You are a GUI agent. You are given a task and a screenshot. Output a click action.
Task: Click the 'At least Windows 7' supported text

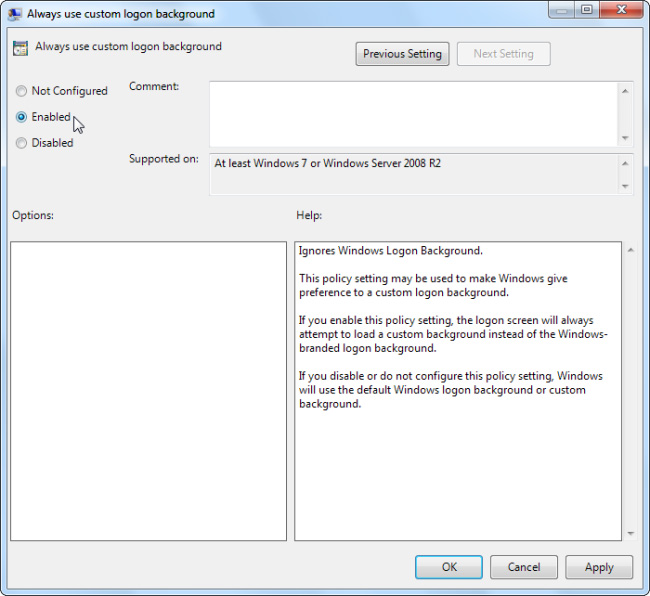[327, 163]
